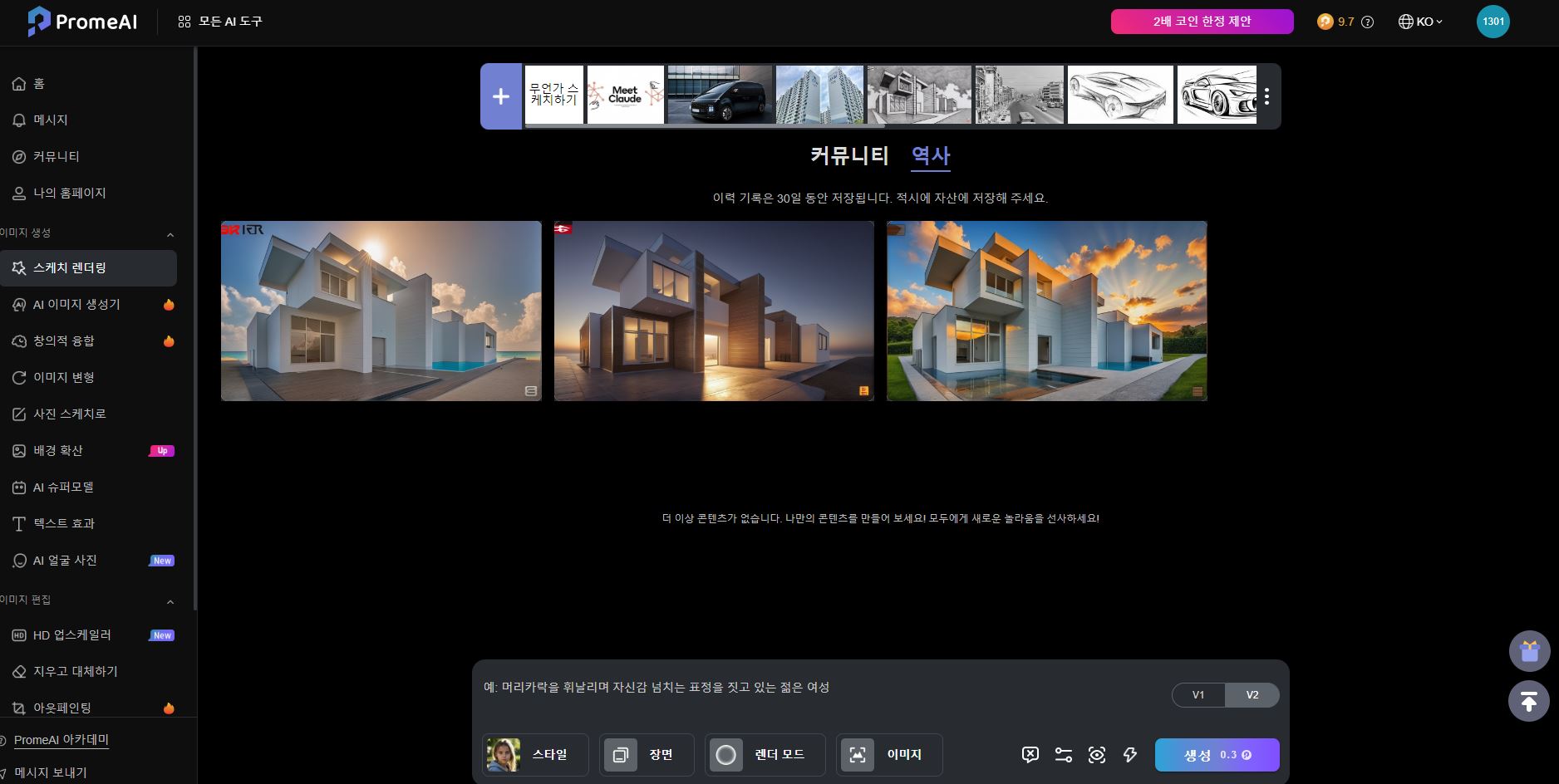Open AI 이미지 생성기 in sidebar
Image resolution: width=1559 pixels, height=784 pixels.
[x=76, y=305]
